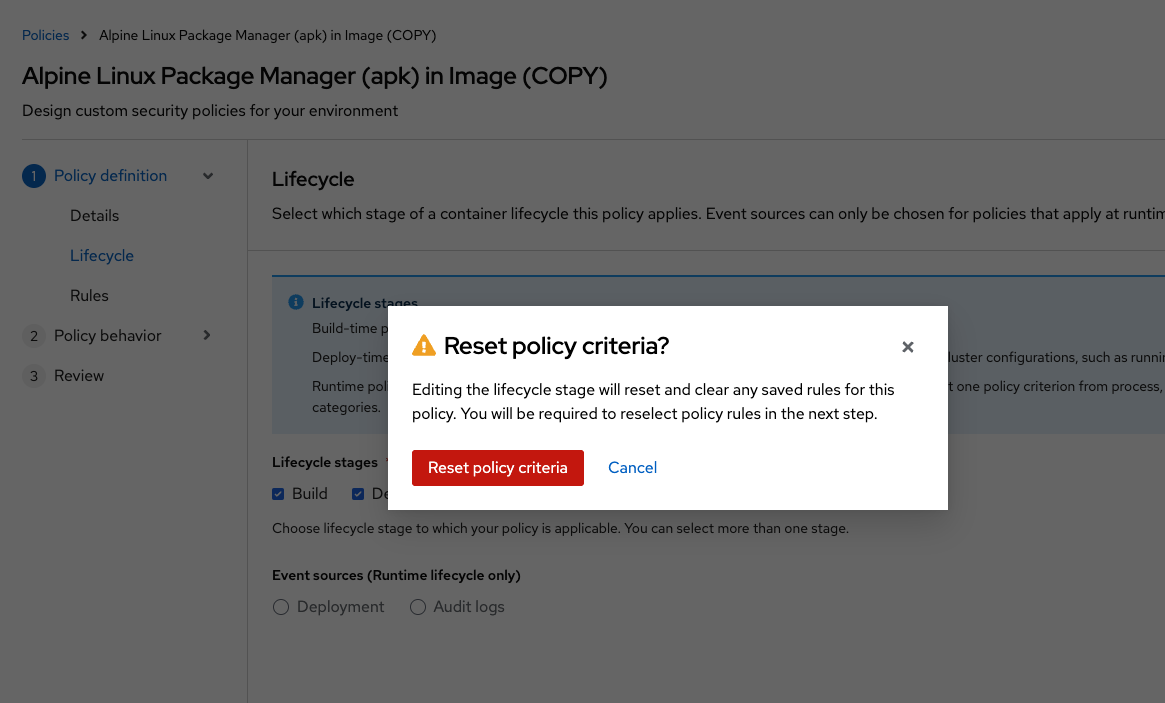Toggle the partially hidden Deploy checkbox
The image size is (1165, 703).
click(358, 494)
